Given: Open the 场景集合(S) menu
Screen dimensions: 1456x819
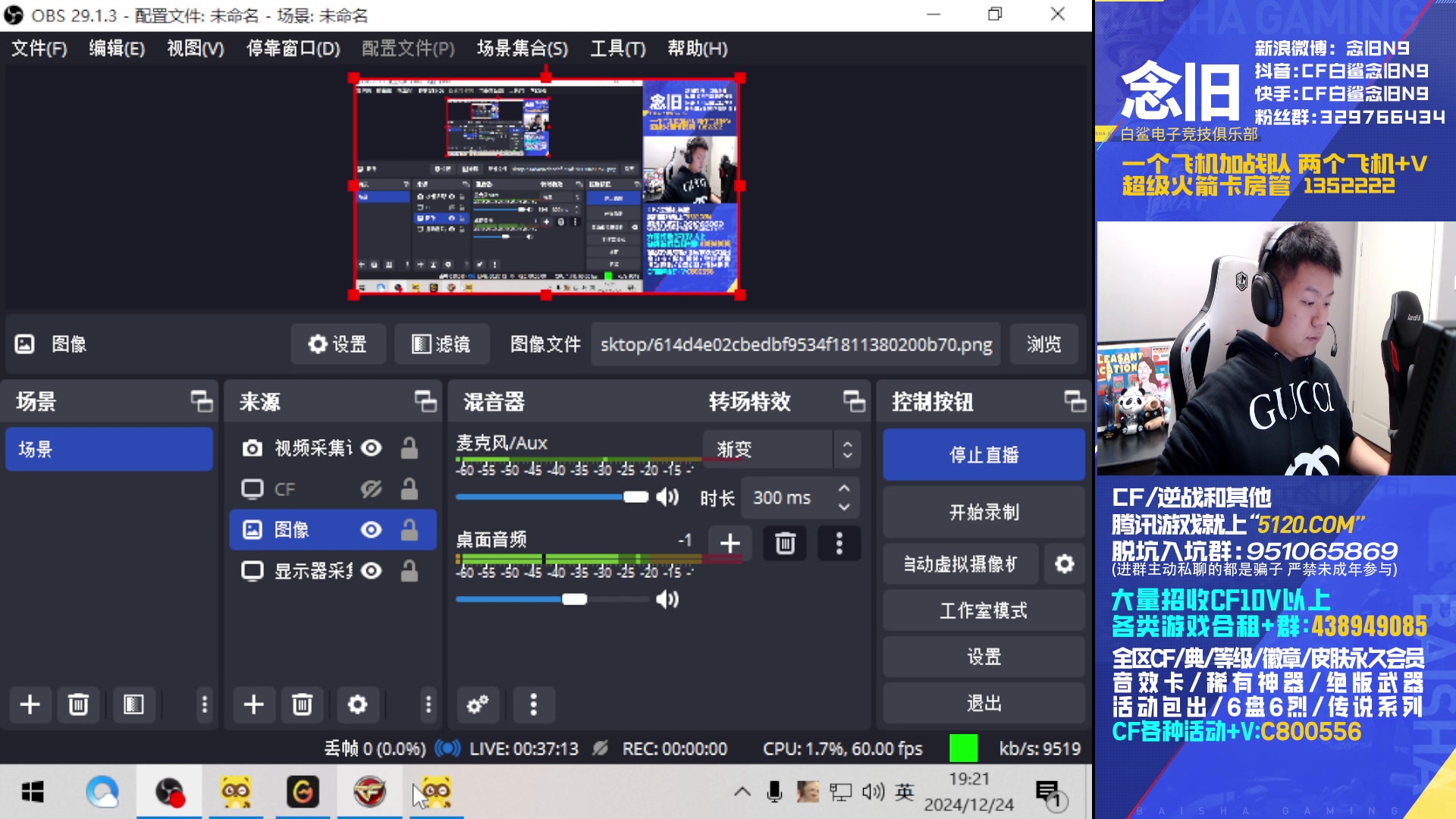Looking at the screenshot, I should point(522,49).
